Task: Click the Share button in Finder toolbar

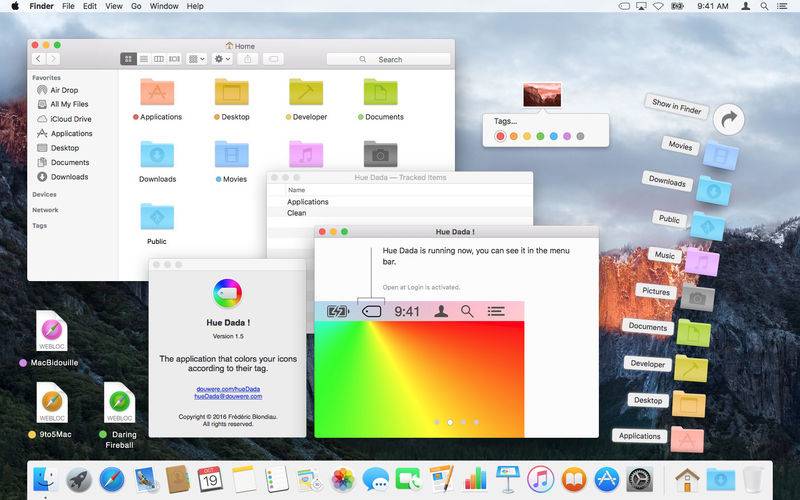Action: pyautogui.click(x=248, y=59)
